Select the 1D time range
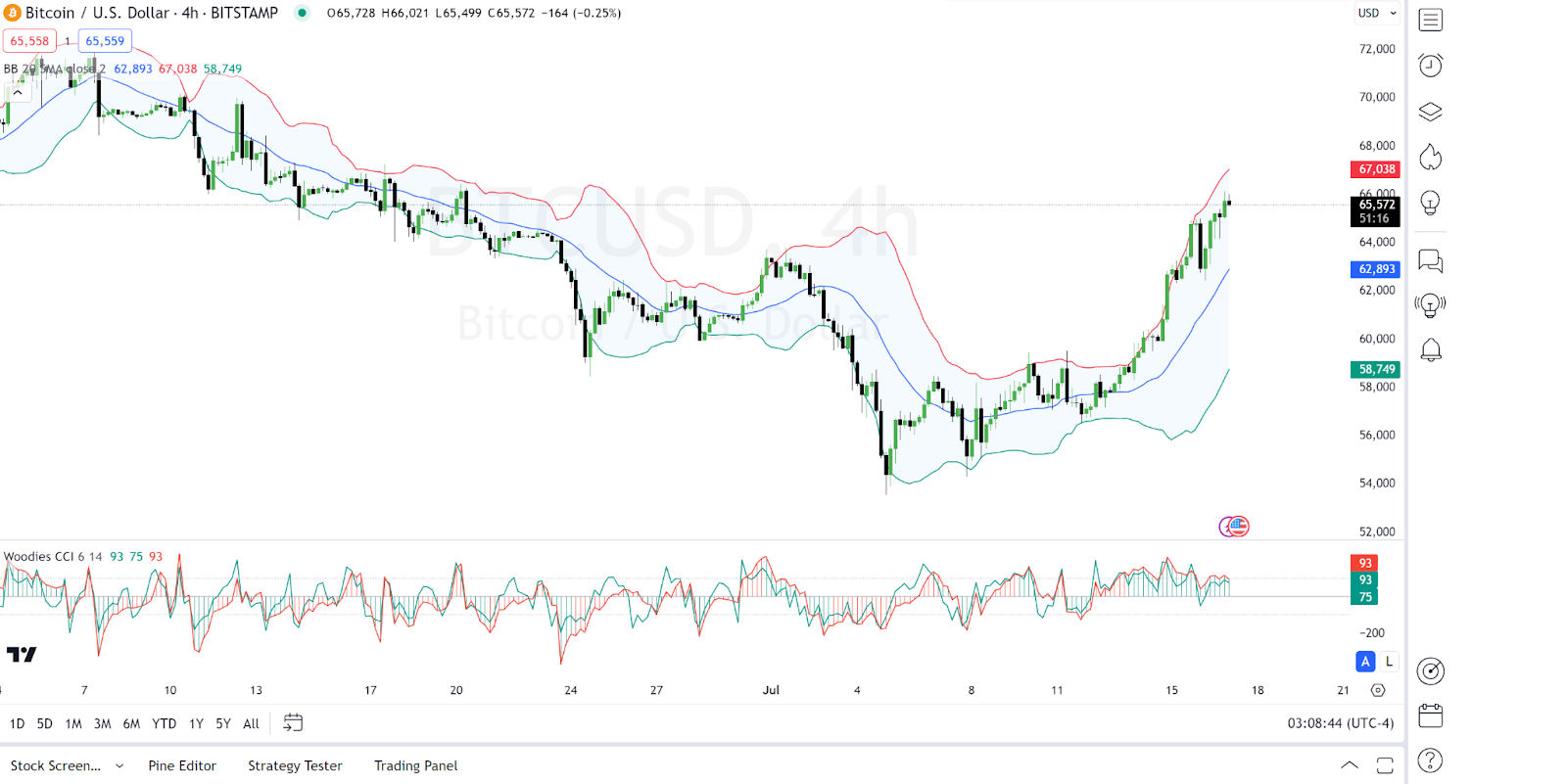 click(x=17, y=723)
